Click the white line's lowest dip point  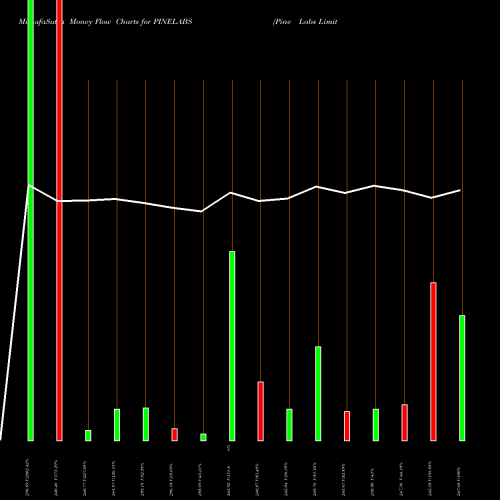click(201, 211)
